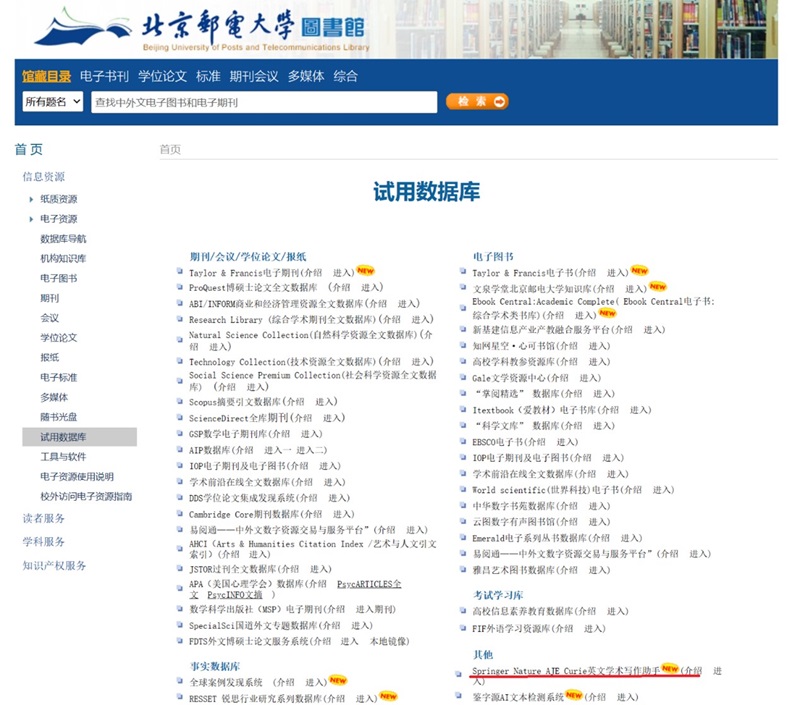800x705 pixels.
Task: Switch to the 期刊会议 search tab
Action: coord(254,77)
